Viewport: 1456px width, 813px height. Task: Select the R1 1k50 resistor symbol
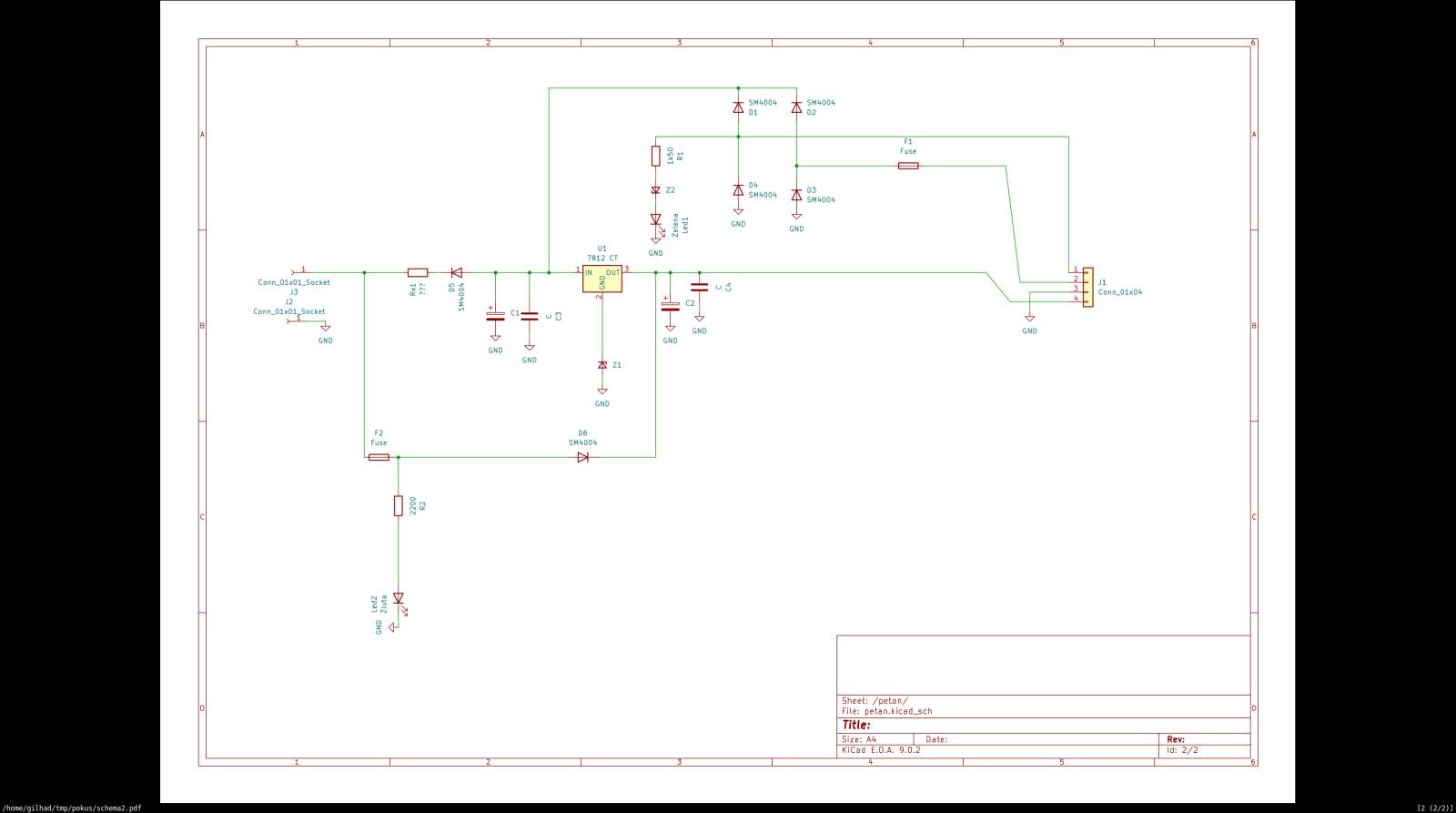(655, 156)
